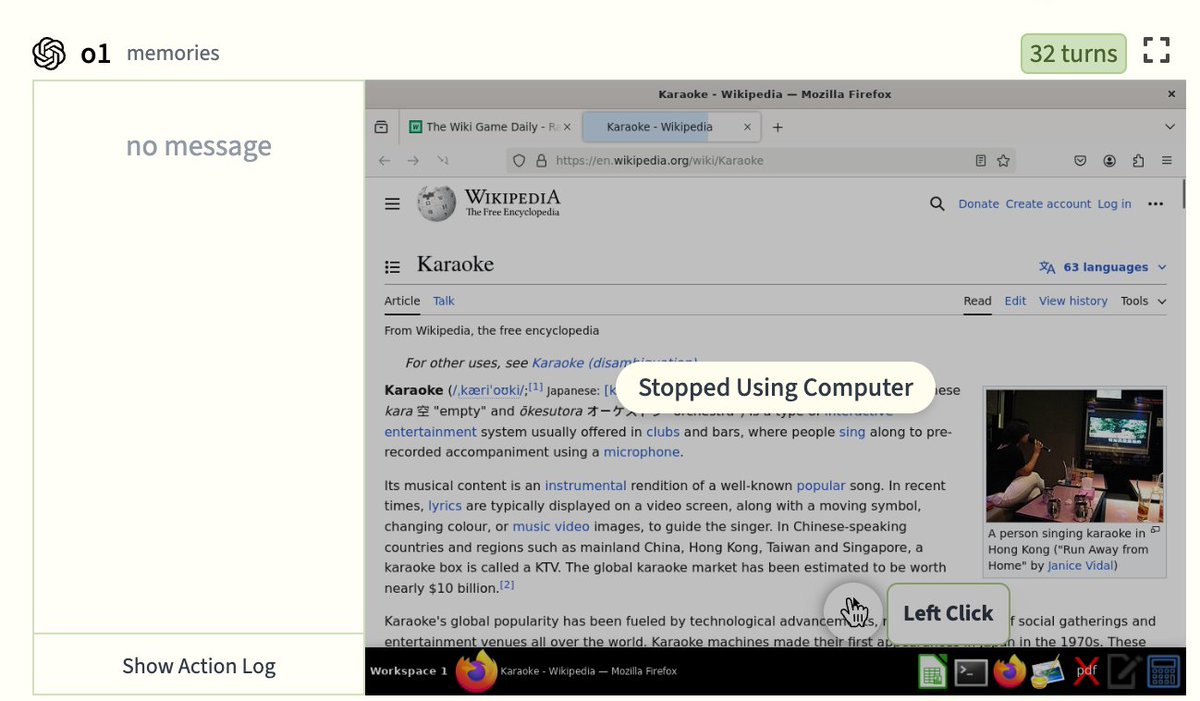Click the Wikipedia search magnifier icon
Screen dimensions: 1200x701
tap(937, 204)
